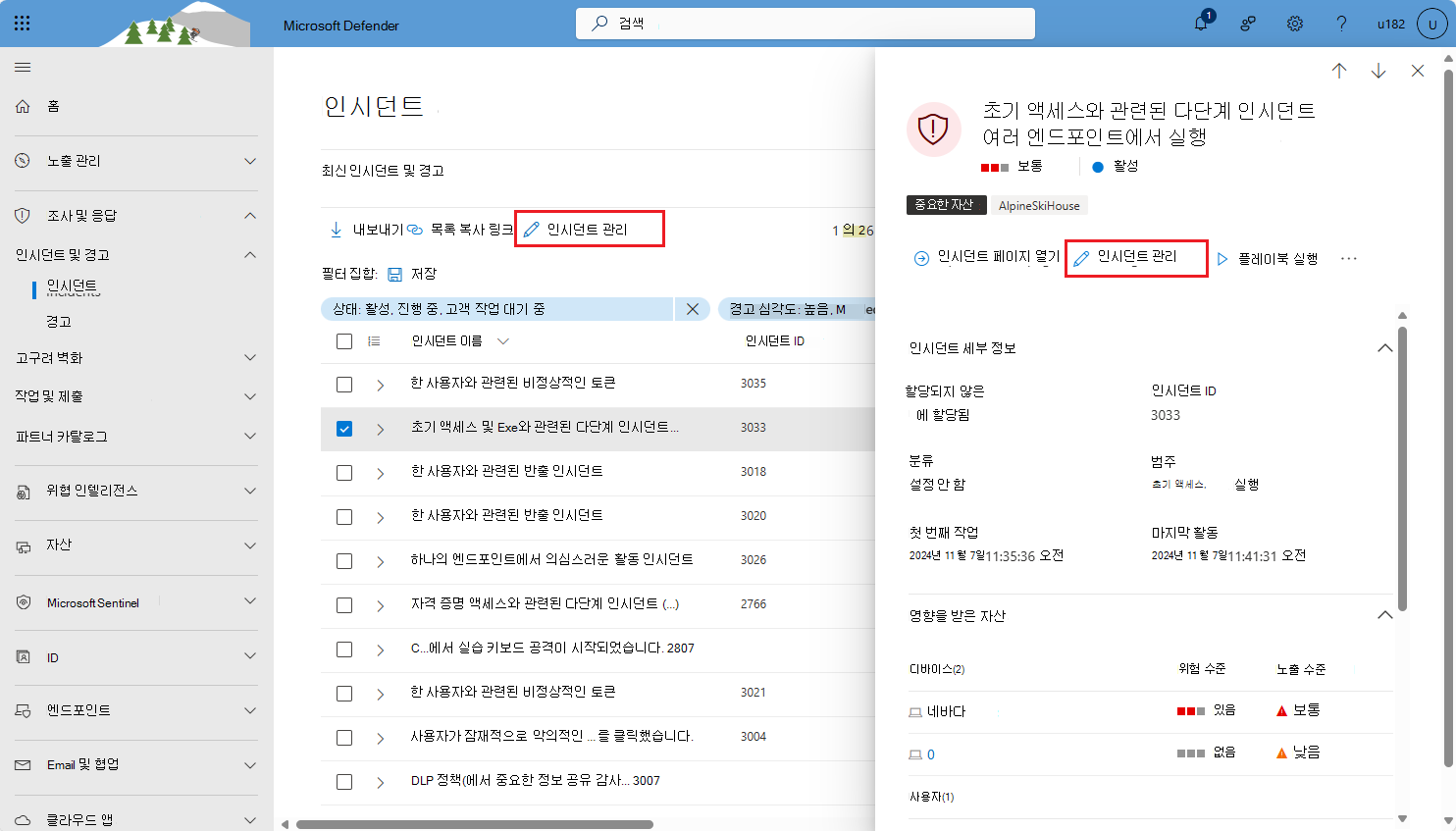Toggle the select-all incidents checkbox
This screenshot has height=831, width=1456.
pos(344,341)
